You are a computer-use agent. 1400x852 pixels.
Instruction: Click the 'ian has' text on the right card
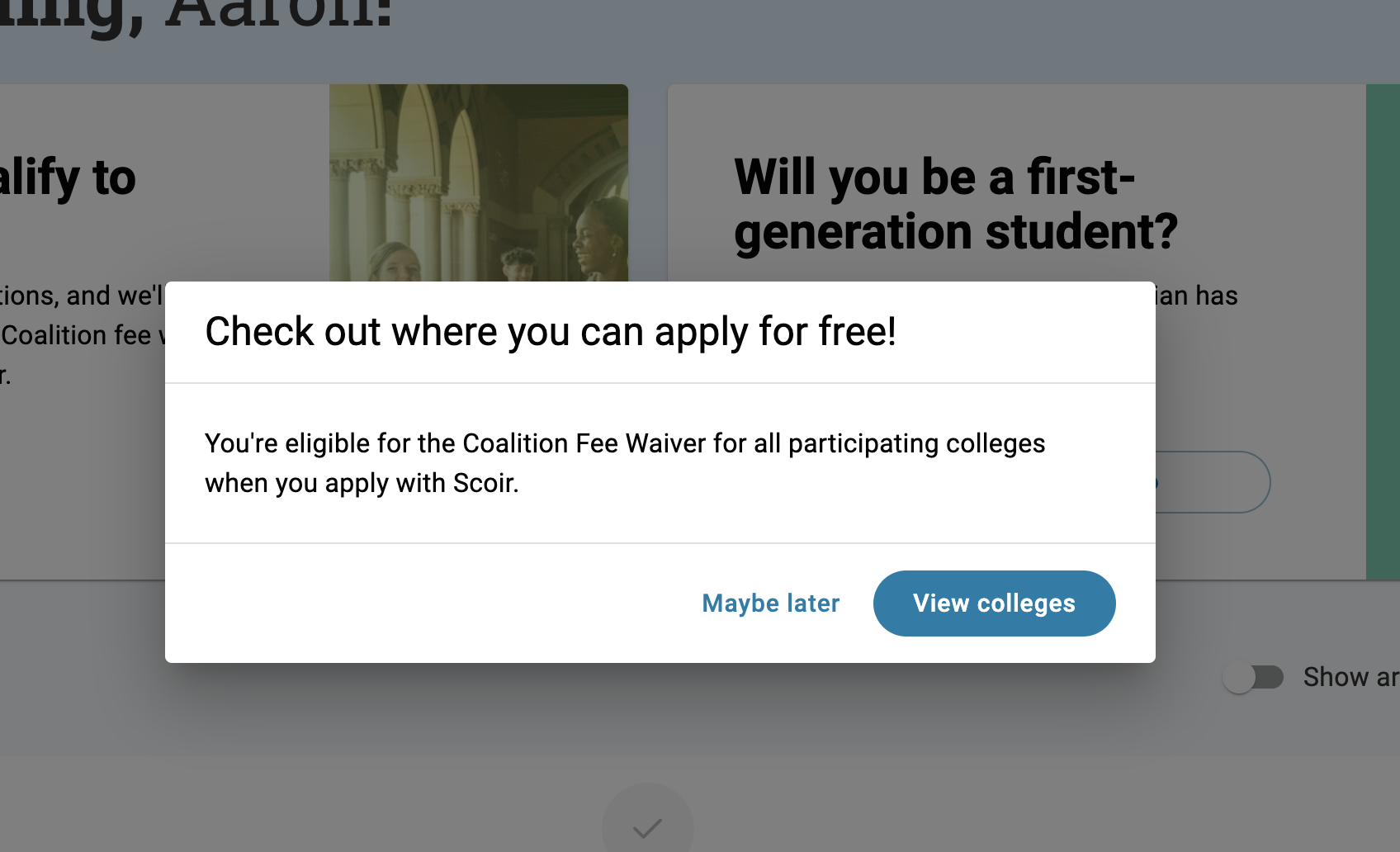tap(1197, 296)
